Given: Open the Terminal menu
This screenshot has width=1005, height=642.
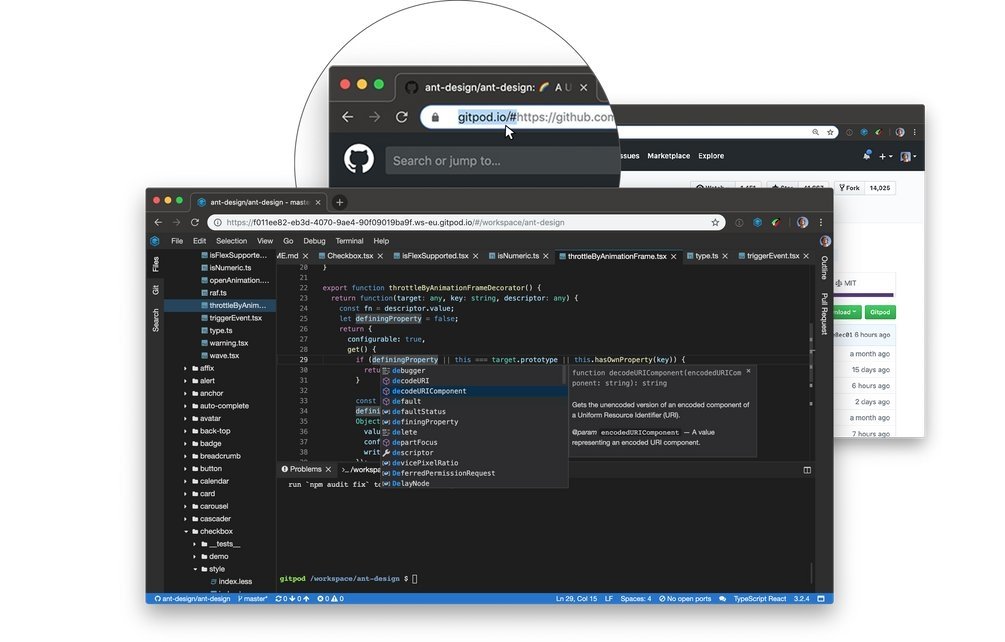Looking at the screenshot, I should coord(350,240).
